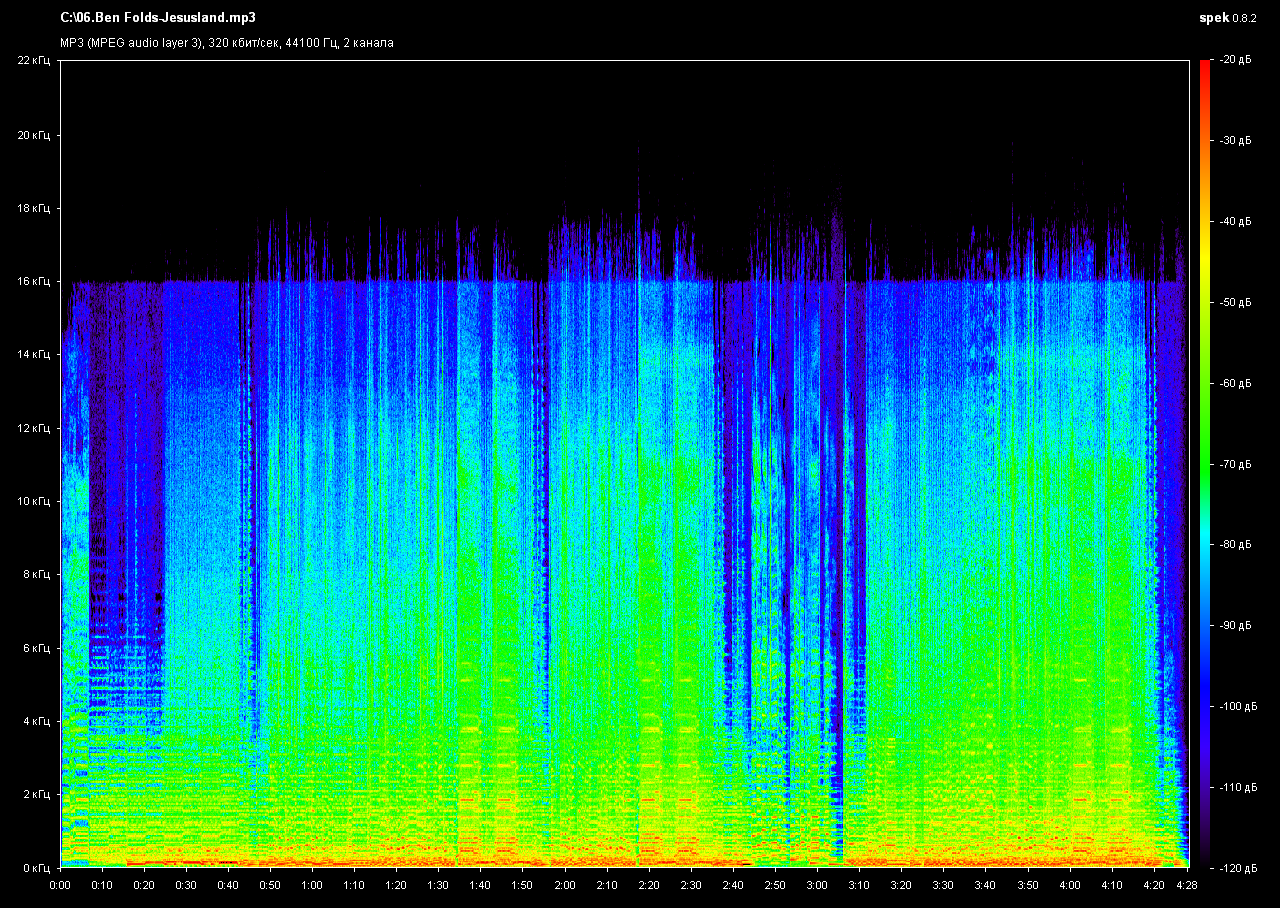Click the 4 кГц frequency axis label
This screenshot has width=1280, height=908.
point(35,721)
